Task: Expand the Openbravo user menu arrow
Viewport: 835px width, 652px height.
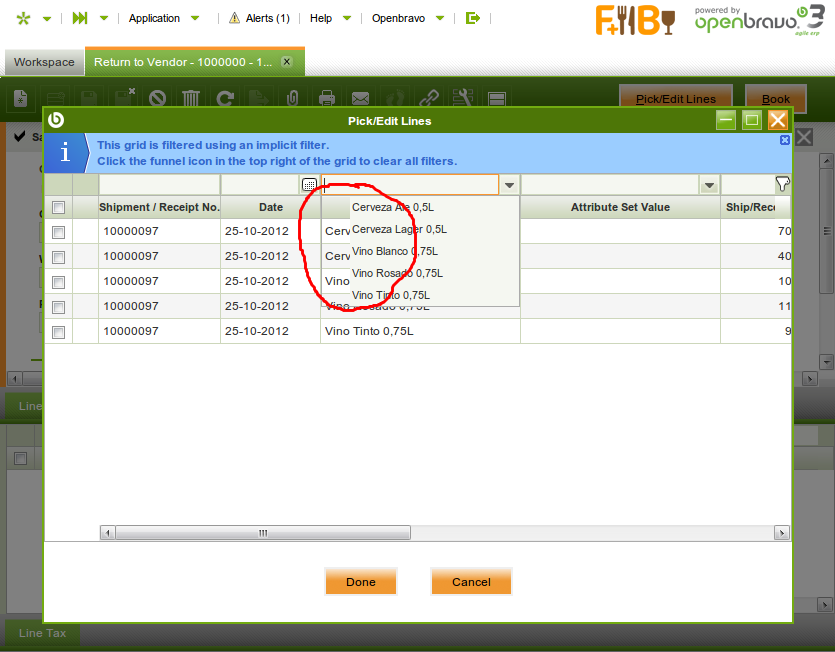Action: tap(440, 18)
